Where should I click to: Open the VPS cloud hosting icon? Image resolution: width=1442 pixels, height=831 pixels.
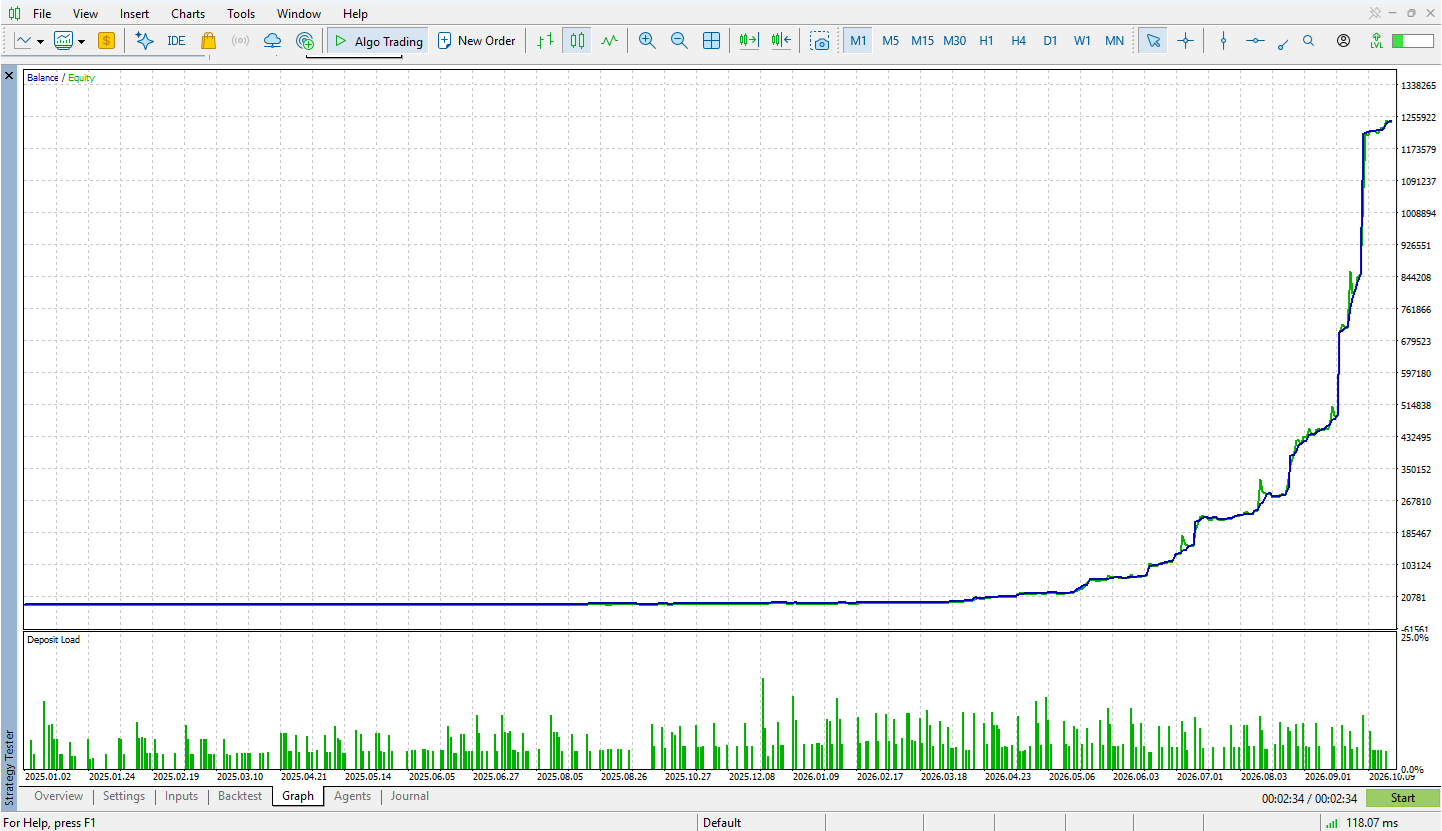[x=272, y=41]
